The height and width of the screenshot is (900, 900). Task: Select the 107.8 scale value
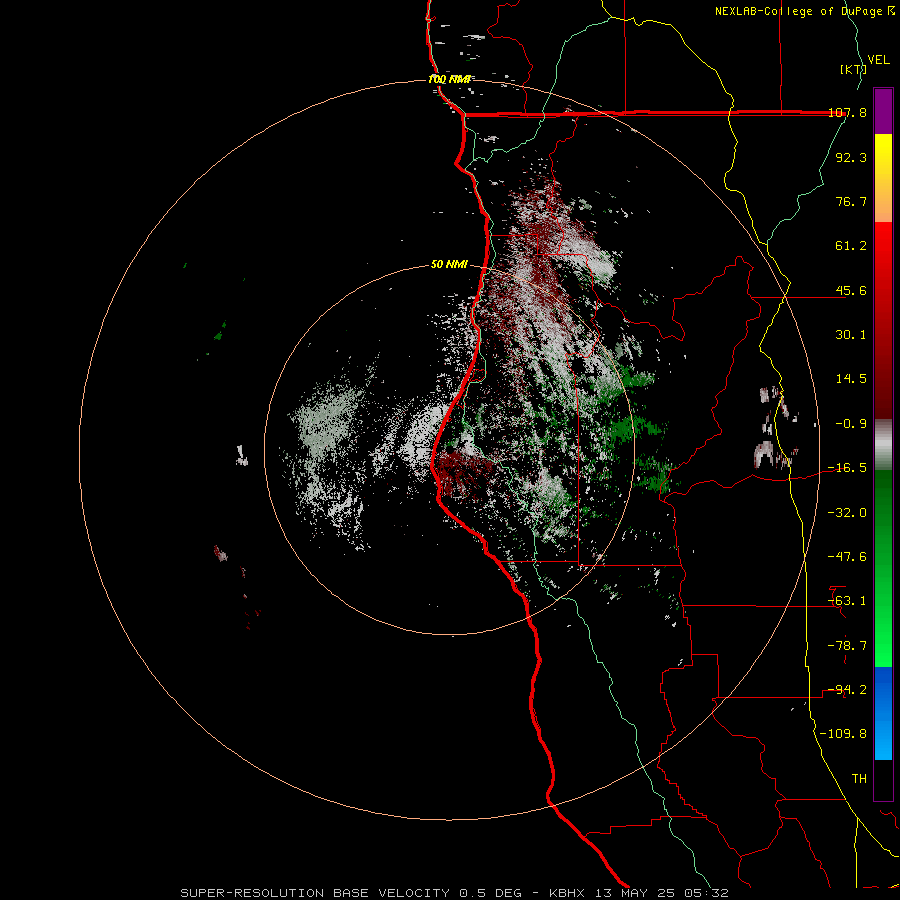(x=848, y=112)
